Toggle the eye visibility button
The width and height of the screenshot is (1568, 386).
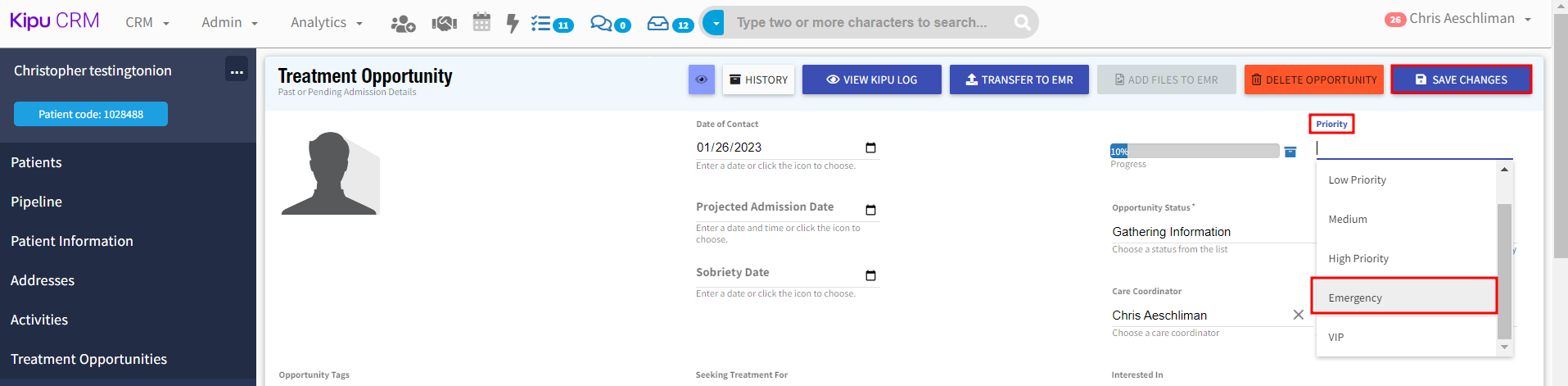702,79
